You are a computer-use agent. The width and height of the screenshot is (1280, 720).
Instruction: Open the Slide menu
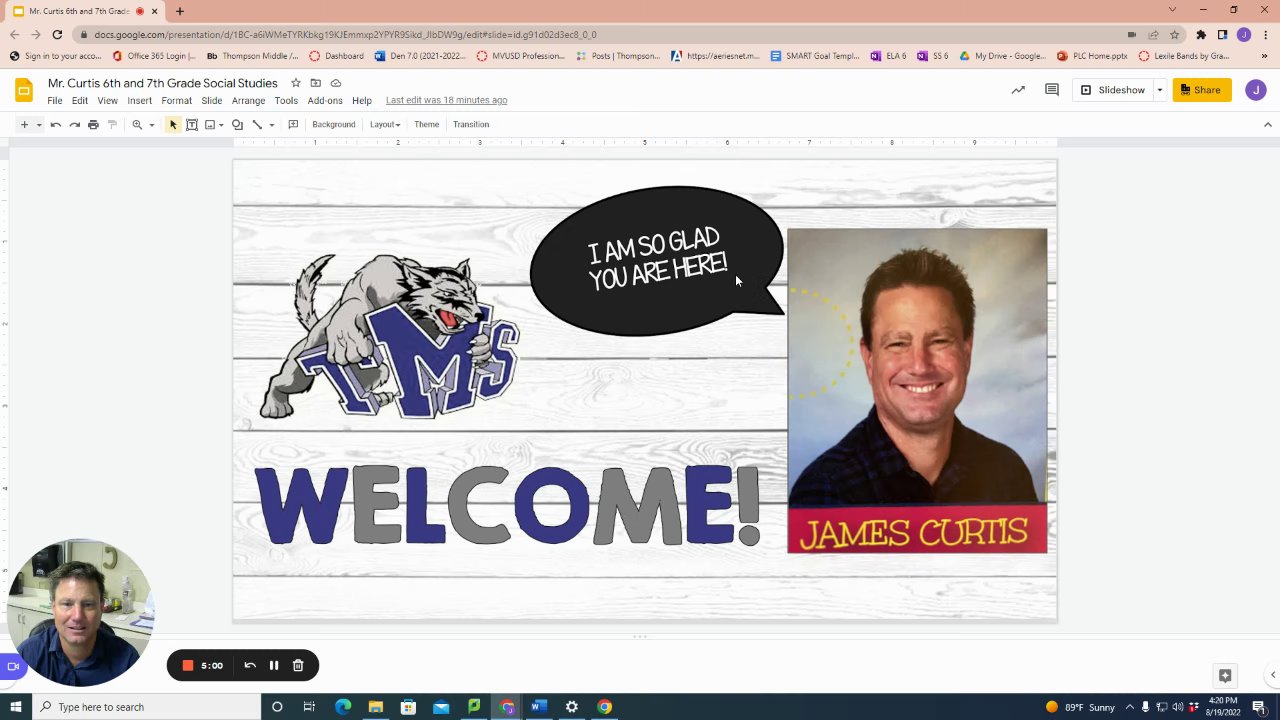(212, 101)
